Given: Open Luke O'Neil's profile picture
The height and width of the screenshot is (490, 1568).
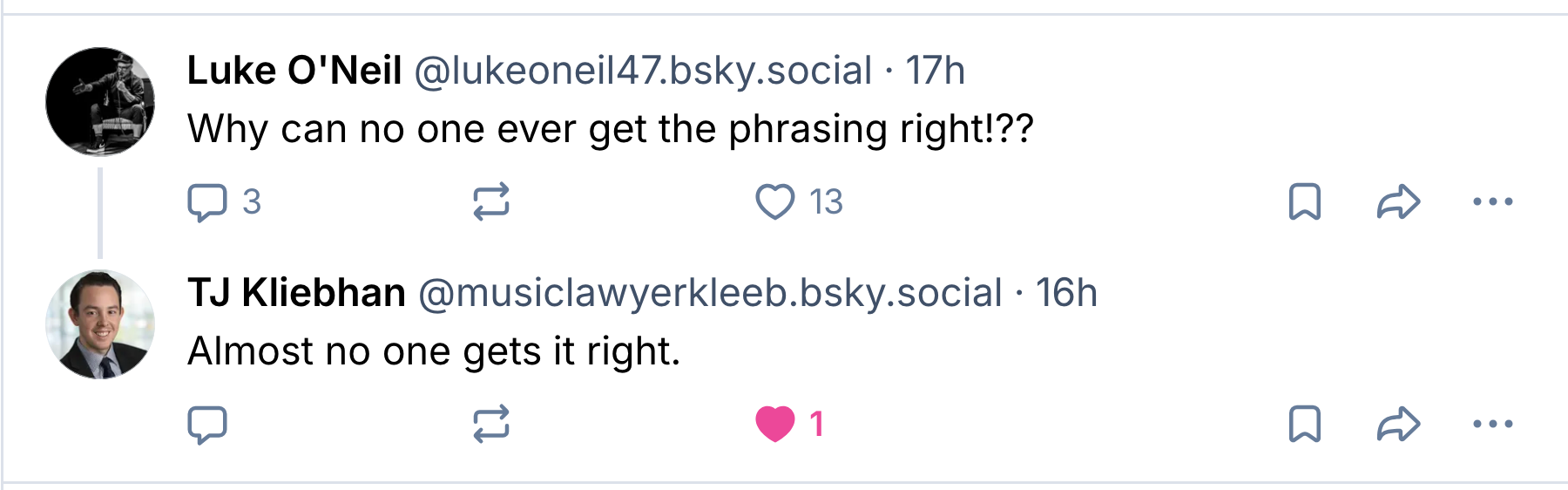Looking at the screenshot, I should coord(100,102).
